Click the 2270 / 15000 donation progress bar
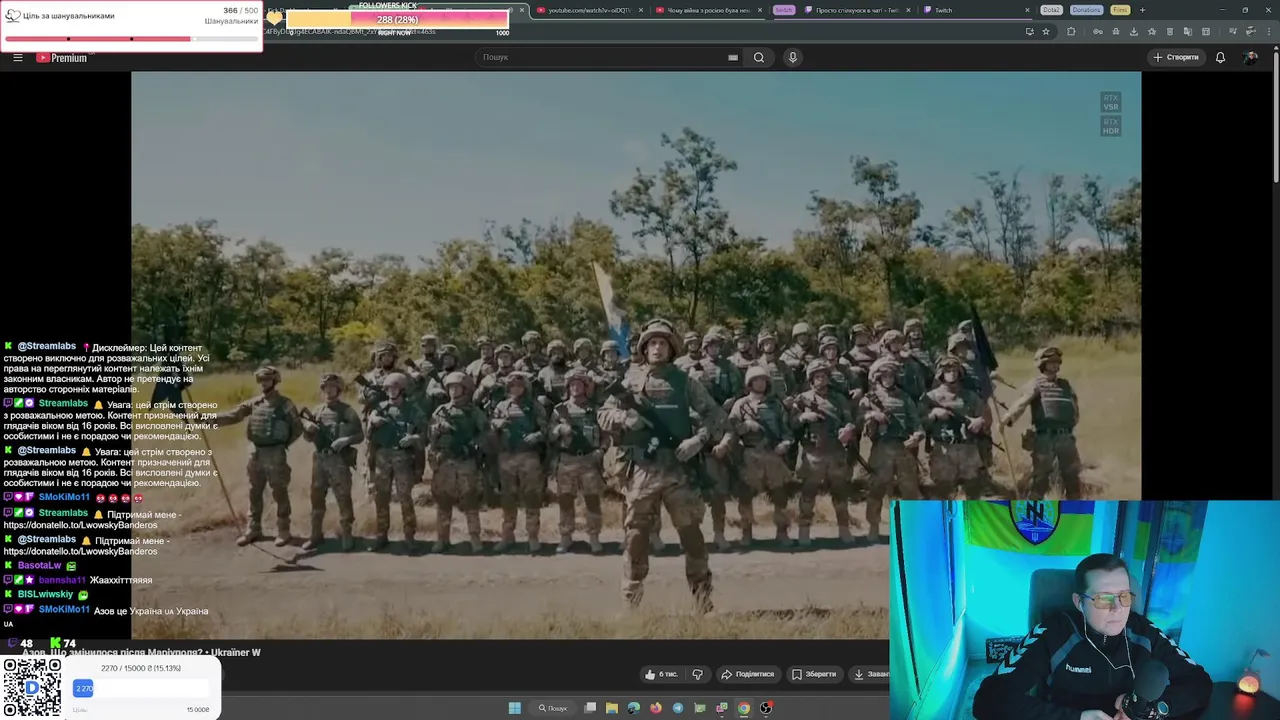 tap(141, 688)
